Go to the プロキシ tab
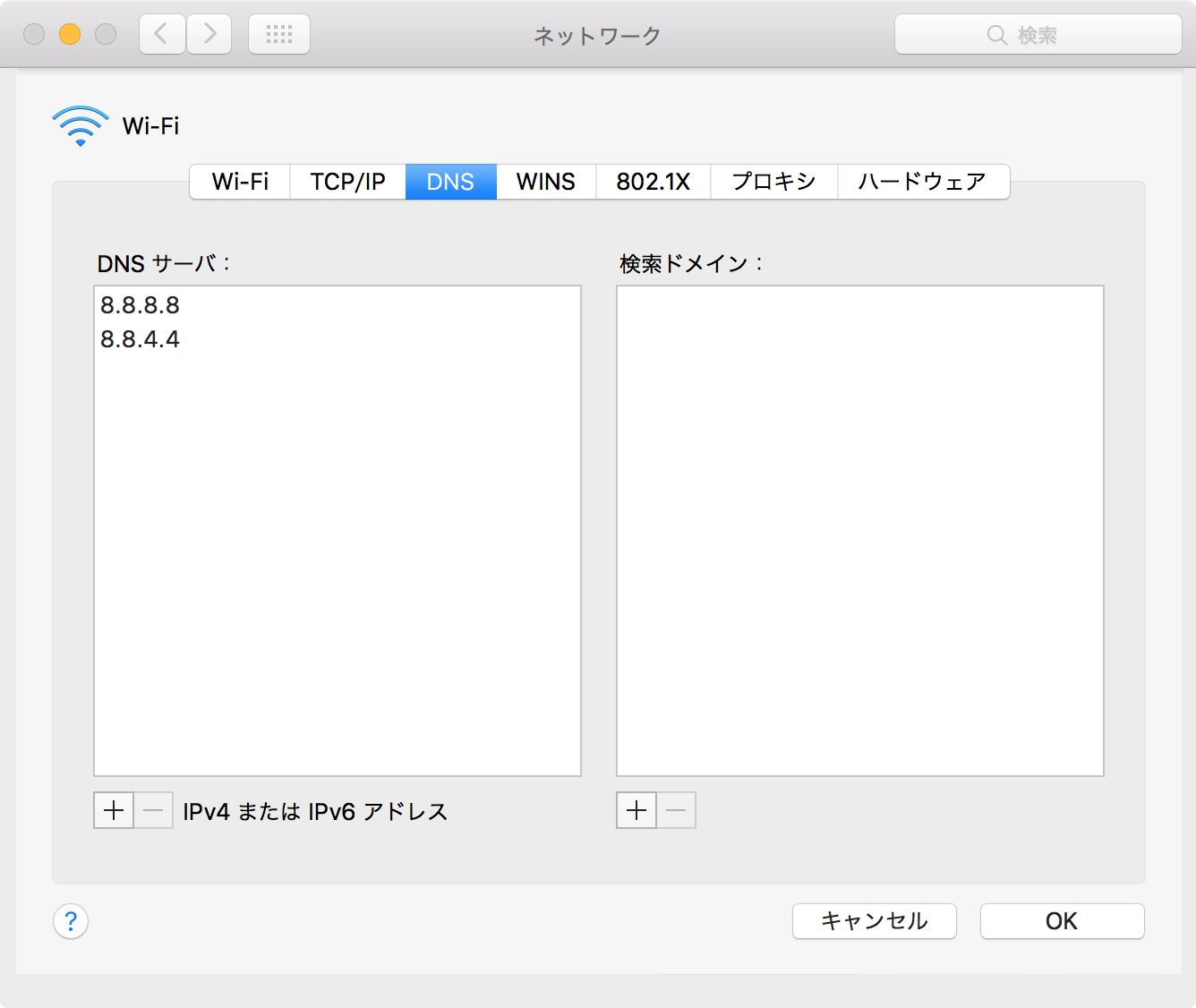 773,182
